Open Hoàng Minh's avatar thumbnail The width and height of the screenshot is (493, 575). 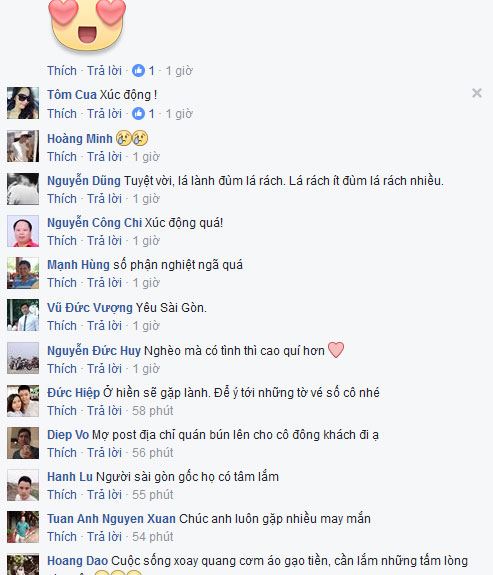pos(23,146)
